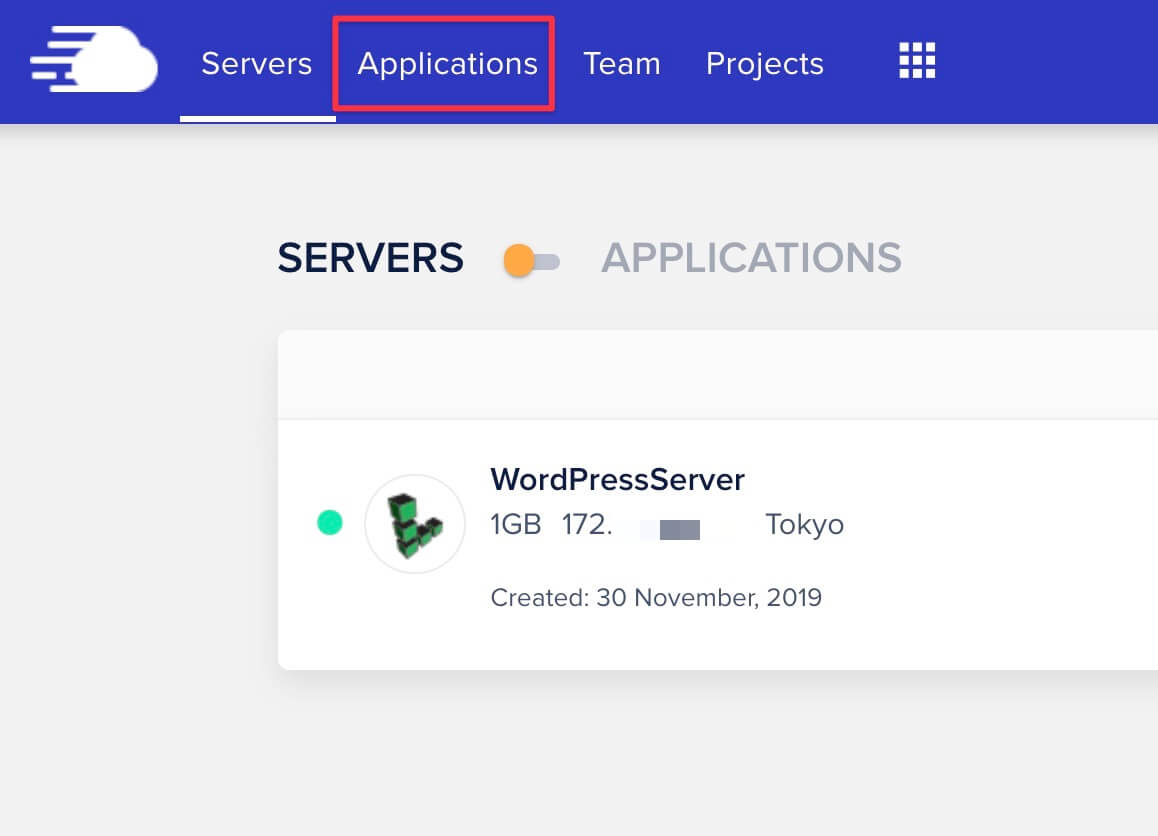Click the Cloudways cloud logo
The width and height of the screenshot is (1158, 836).
click(94, 59)
